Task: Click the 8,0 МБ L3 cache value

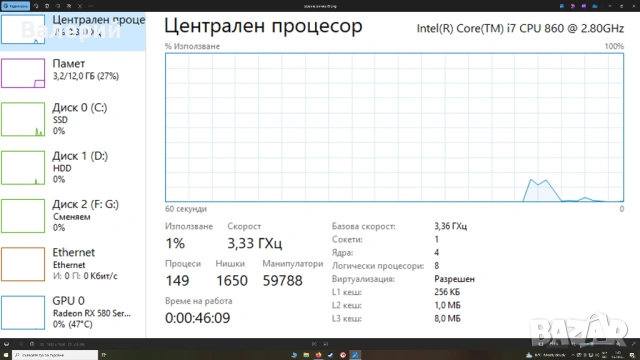Action: tap(447, 318)
